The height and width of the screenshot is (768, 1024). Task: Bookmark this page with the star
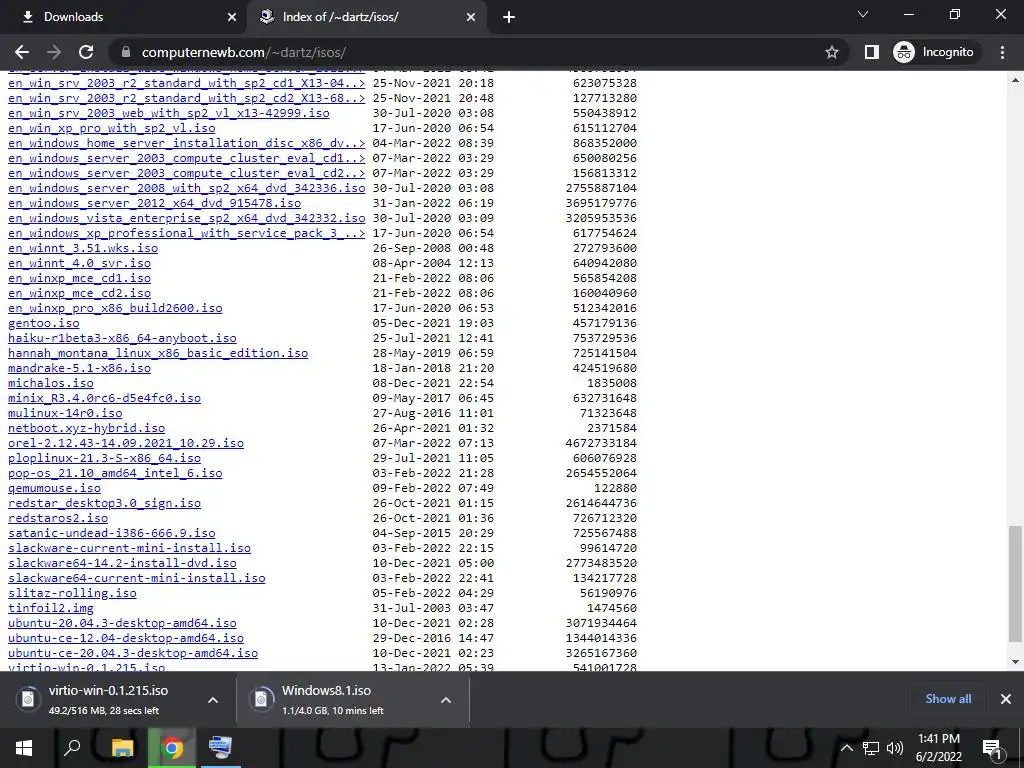click(831, 52)
